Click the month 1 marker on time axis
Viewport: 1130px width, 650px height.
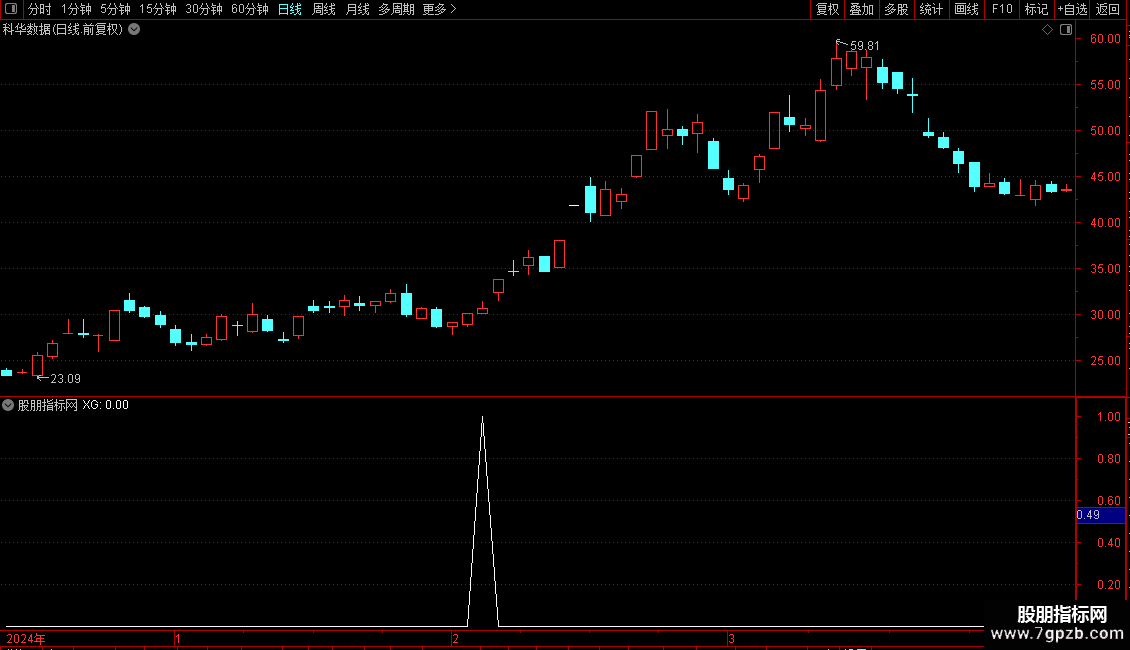coord(177,639)
